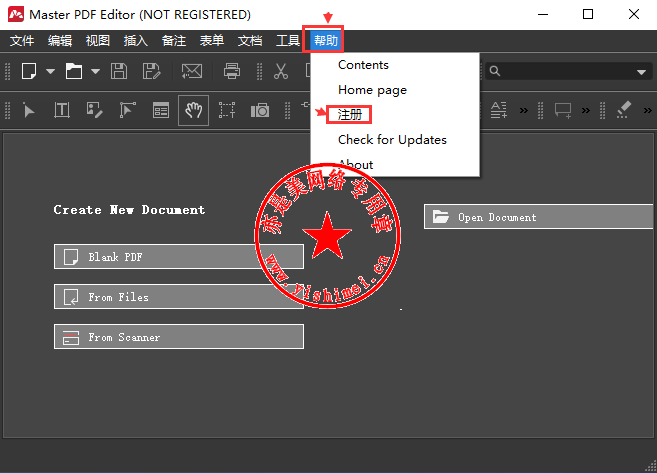
Task: Open the 文件 menu
Action: [x=22, y=41]
